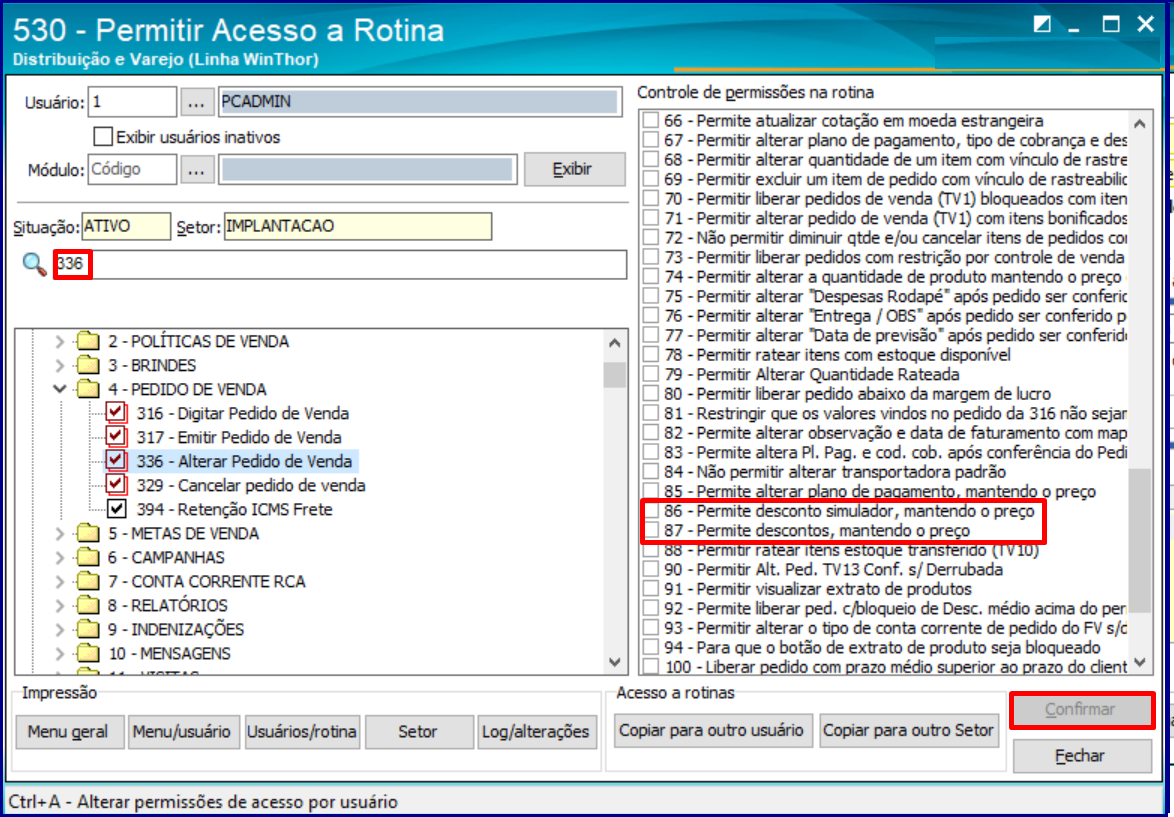Click the magnifying glass search icon
The height and width of the screenshot is (817, 1174).
tap(34, 264)
